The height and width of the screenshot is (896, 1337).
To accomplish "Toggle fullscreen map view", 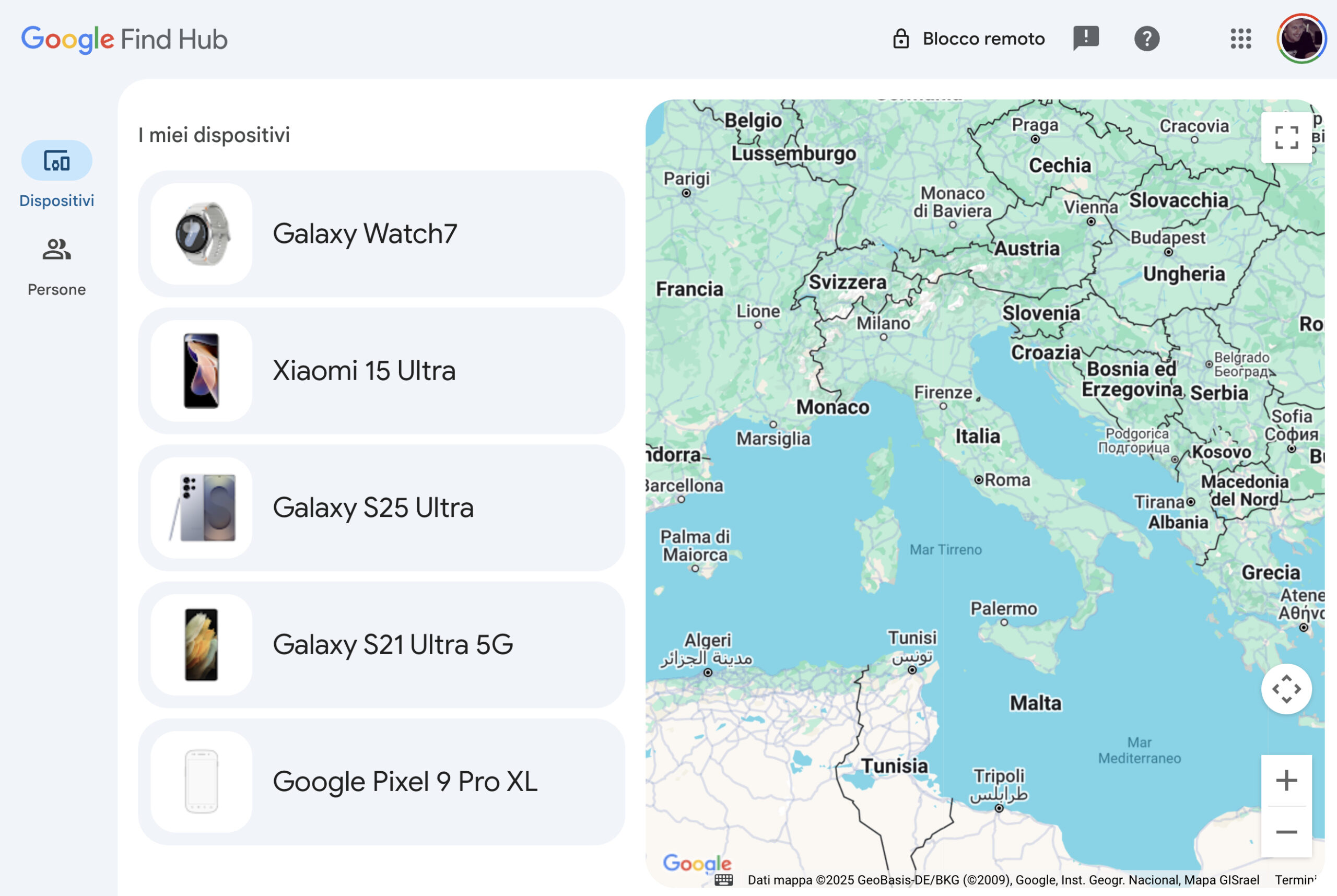I will [x=1286, y=138].
